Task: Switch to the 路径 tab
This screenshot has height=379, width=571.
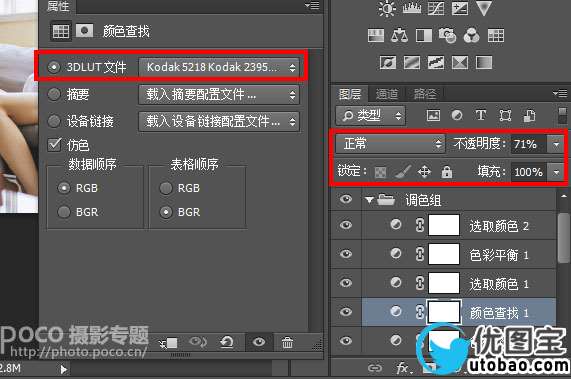Action: click(x=424, y=94)
